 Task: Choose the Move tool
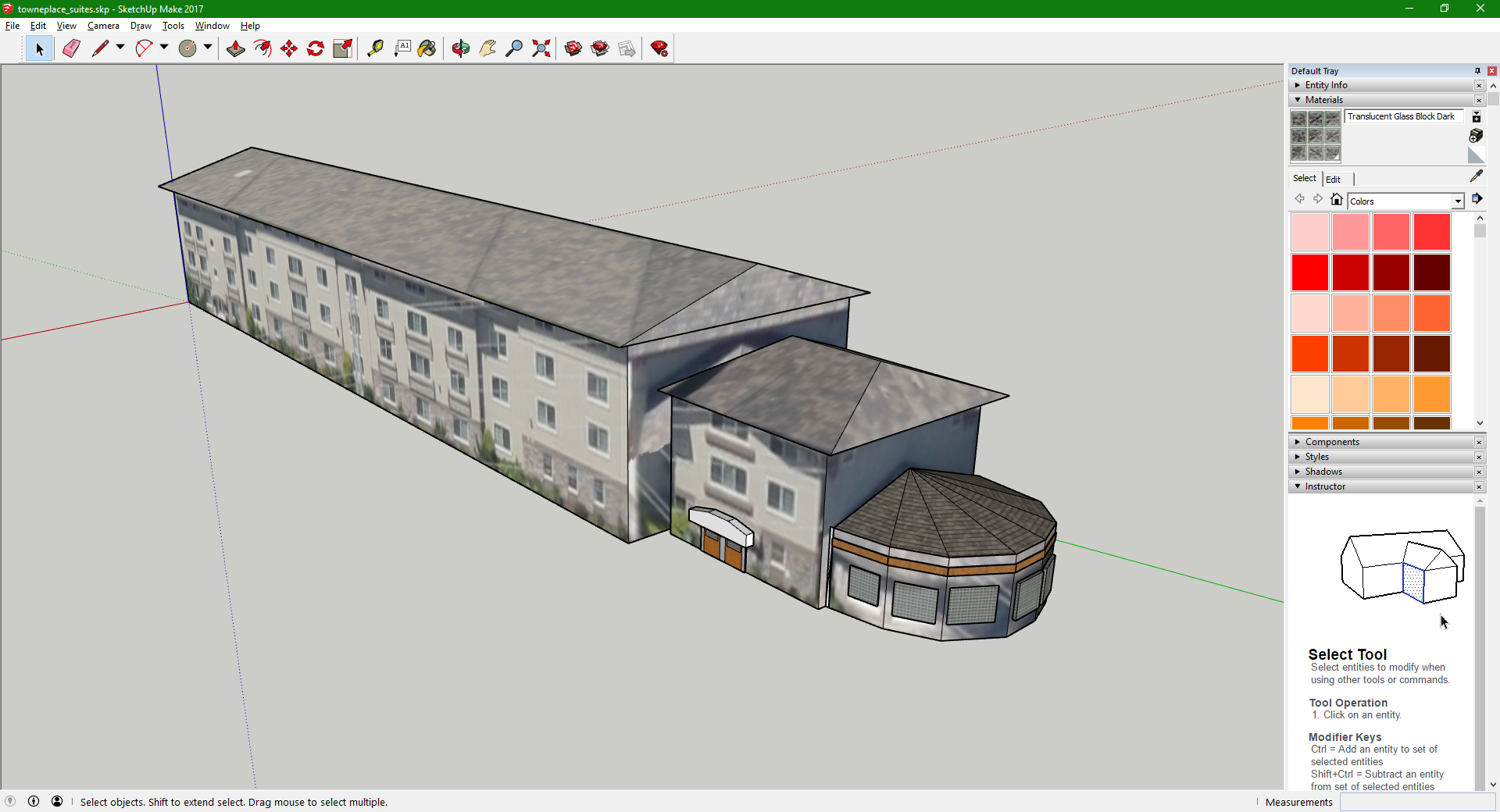point(289,48)
